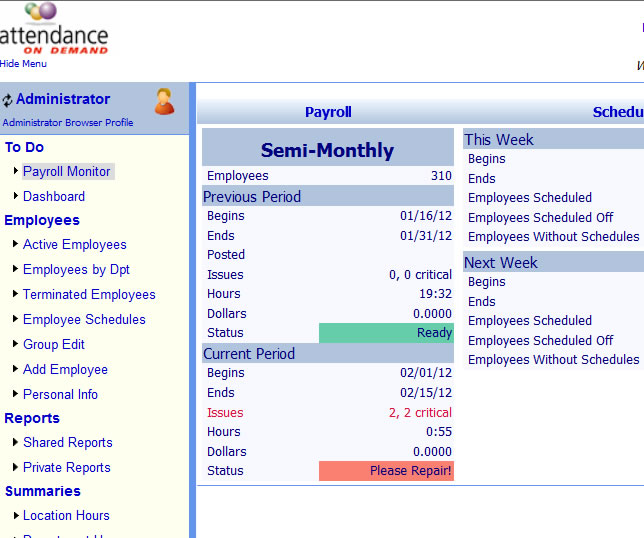Click the '0, 0 critical' issues value
Image resolution: width=644 pixels, height=538 pixels.
(x=420, y=274)
